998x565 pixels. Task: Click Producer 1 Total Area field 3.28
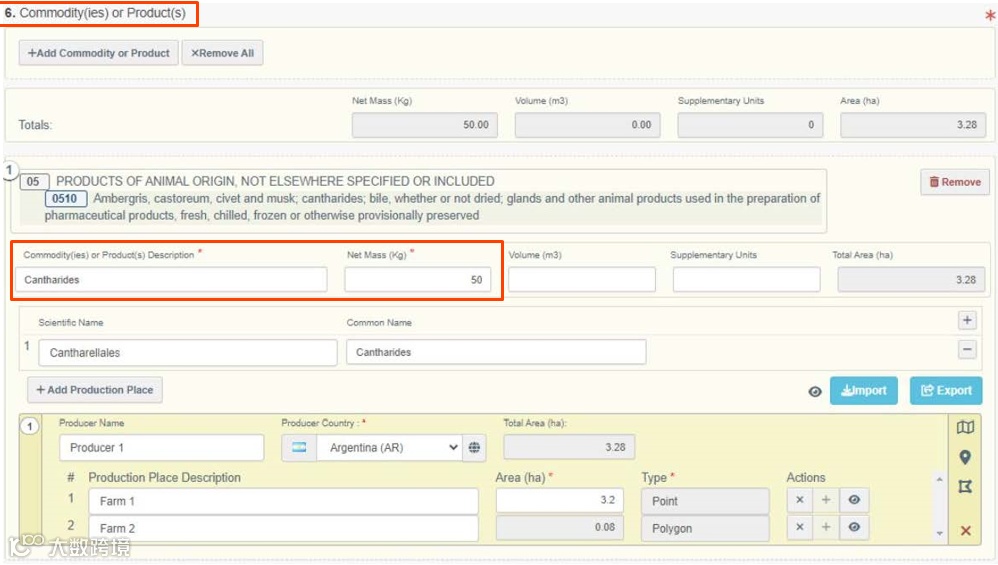point(569,447)
